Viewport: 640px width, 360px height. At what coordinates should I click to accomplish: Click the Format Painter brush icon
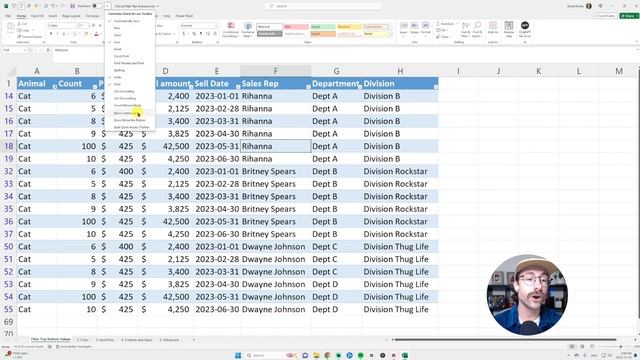pyautogui.click(x=20, y=37)
